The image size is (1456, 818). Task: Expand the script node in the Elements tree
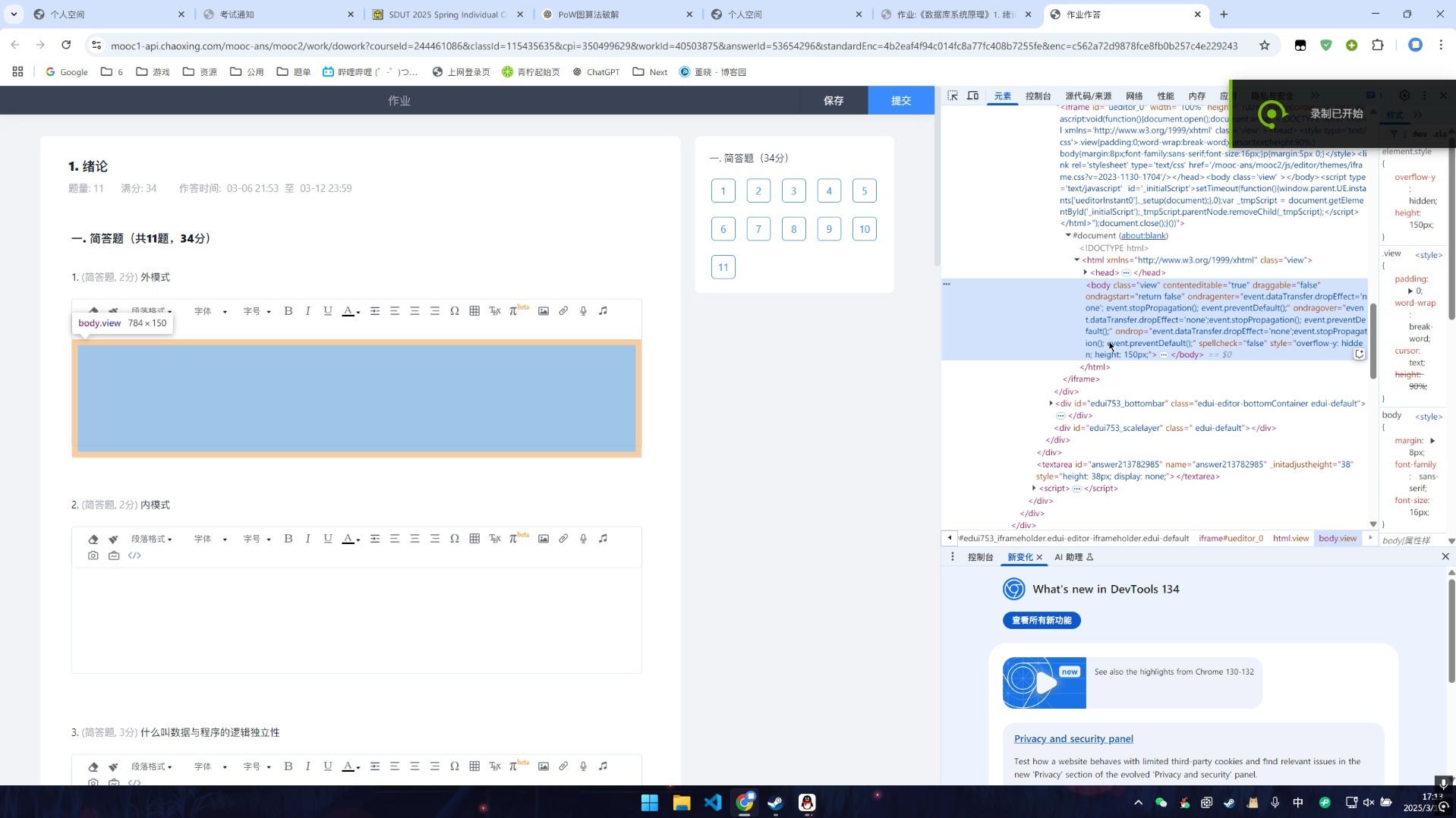1034,489
